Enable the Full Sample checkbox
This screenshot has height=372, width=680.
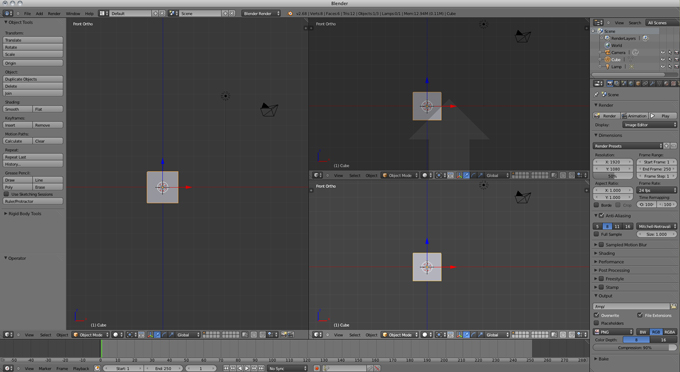[597, 234]
